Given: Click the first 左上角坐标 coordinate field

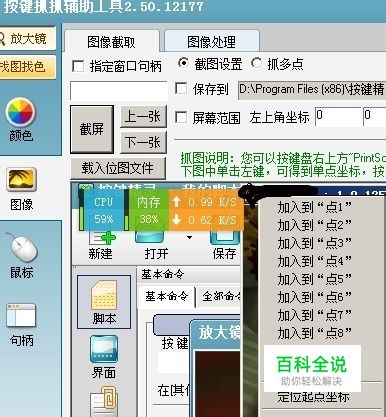Looking at the screenshot, I should pos(338,116).
